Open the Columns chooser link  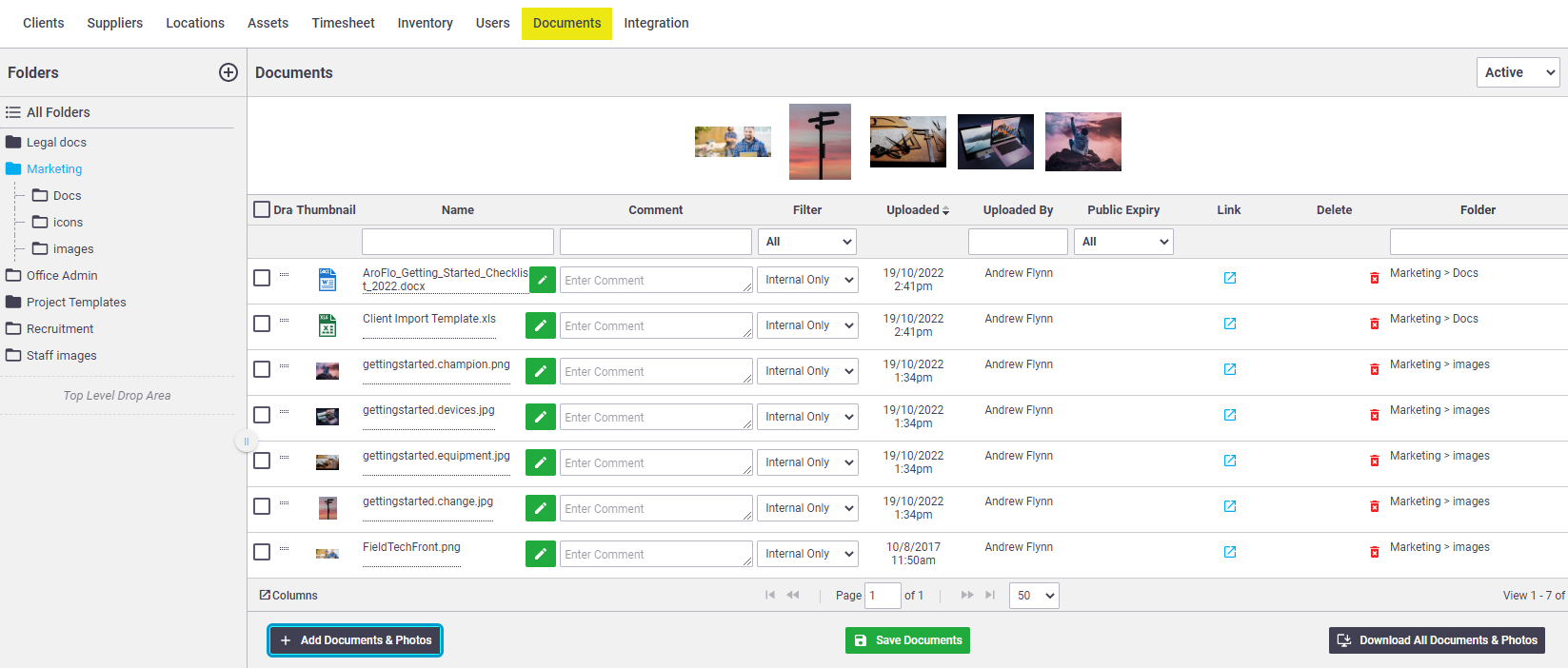coord(288,596)
